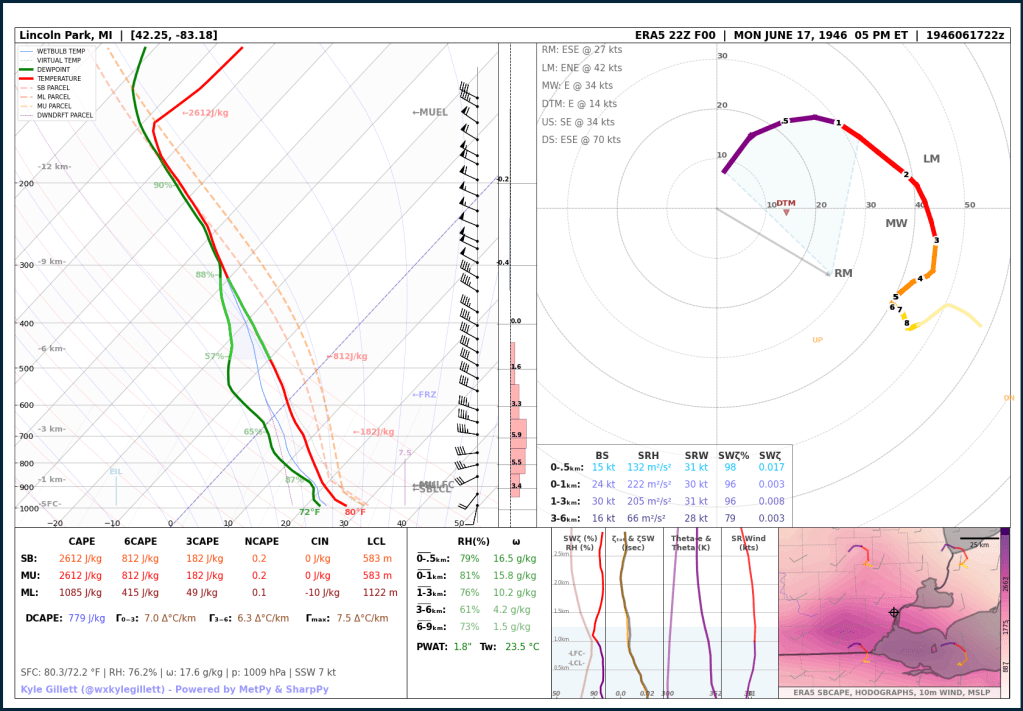Click the MW mean wind label
The height and width of the screenshot is (711, 1023).
[x=895, y=223]
